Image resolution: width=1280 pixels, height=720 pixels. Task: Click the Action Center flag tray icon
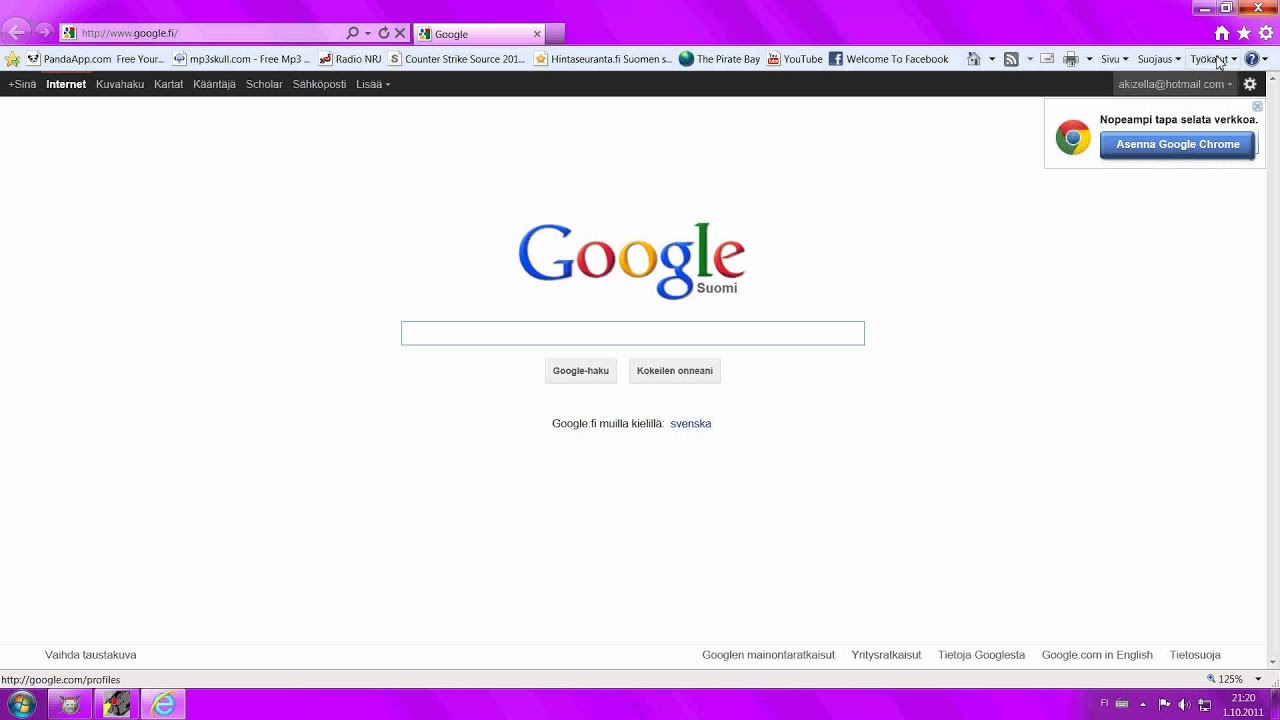click(1164, 704)
